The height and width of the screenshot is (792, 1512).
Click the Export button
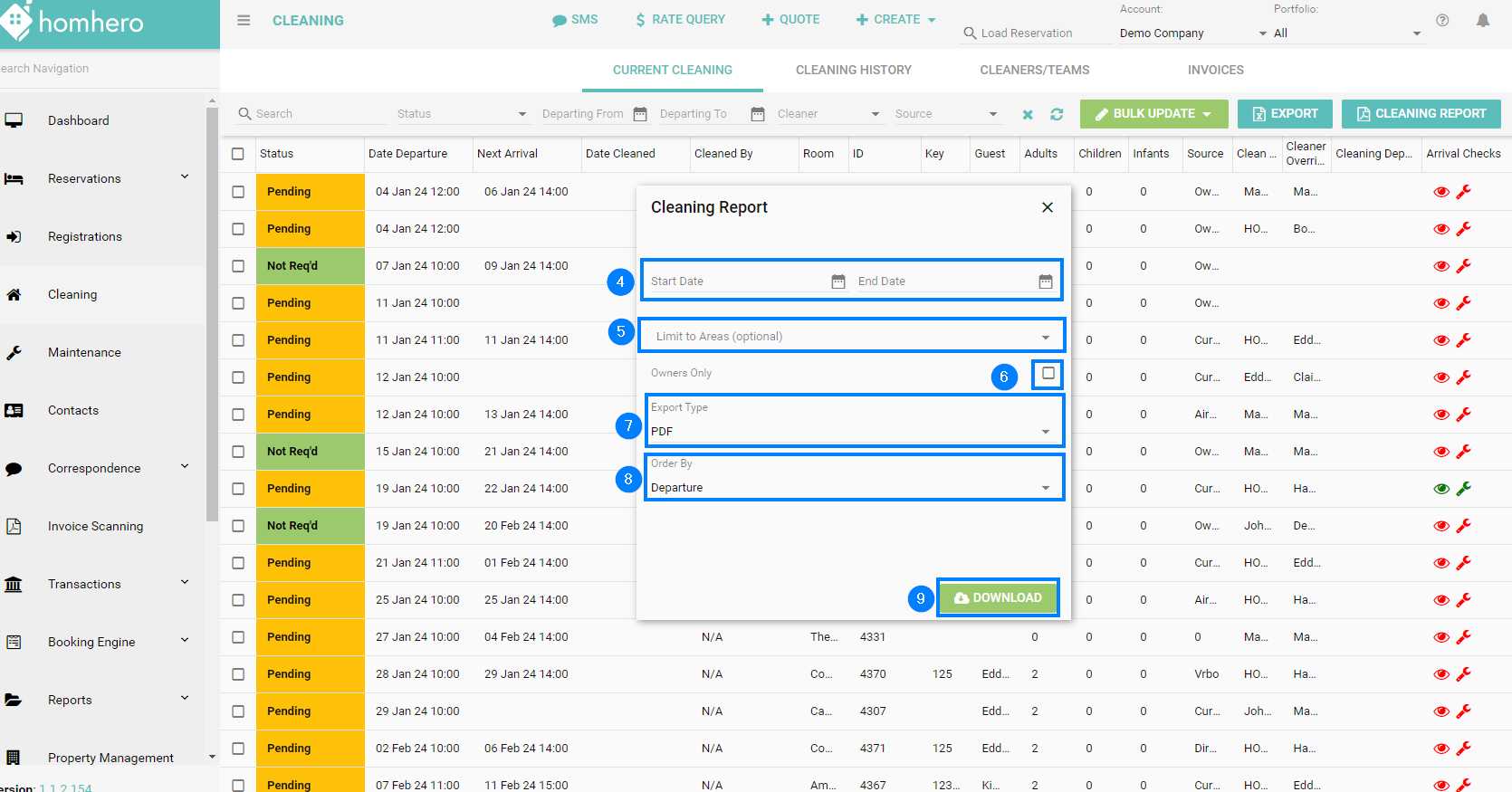[1284, 114]
